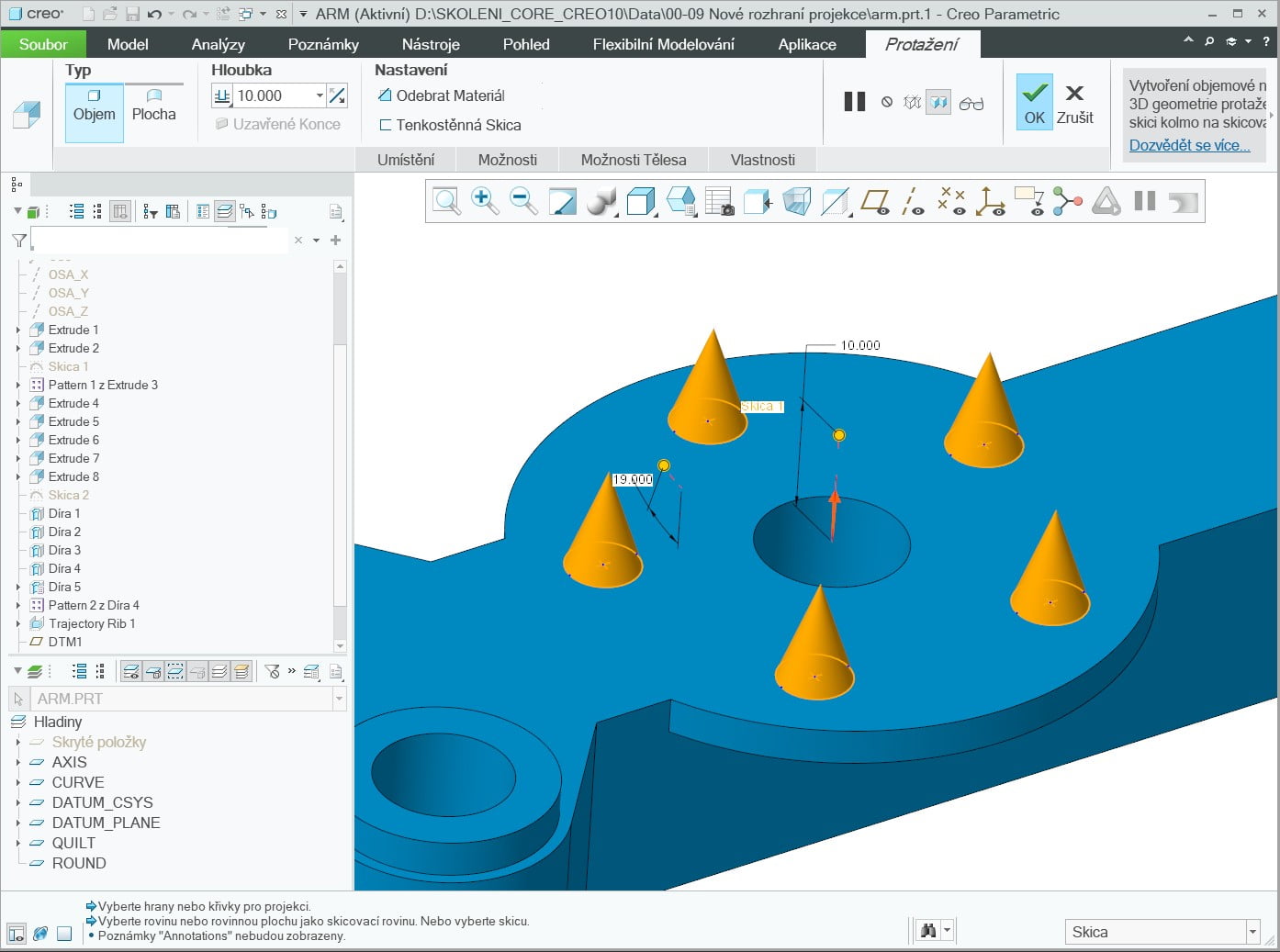Expand the Pattern 1 z Extrude 3 node
This screenshot has height=952, width=1280.
[18, 385]
